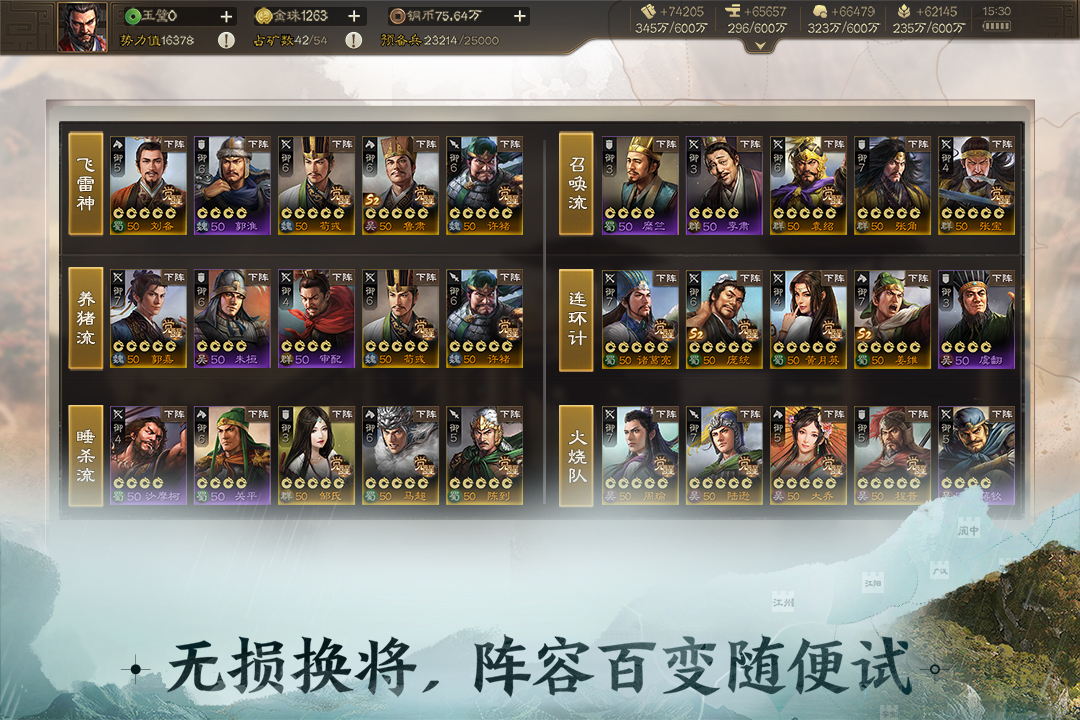Click 下阵 on 周瑜's card
This screenshot has height=720, width=1080.
coord(666,414)
